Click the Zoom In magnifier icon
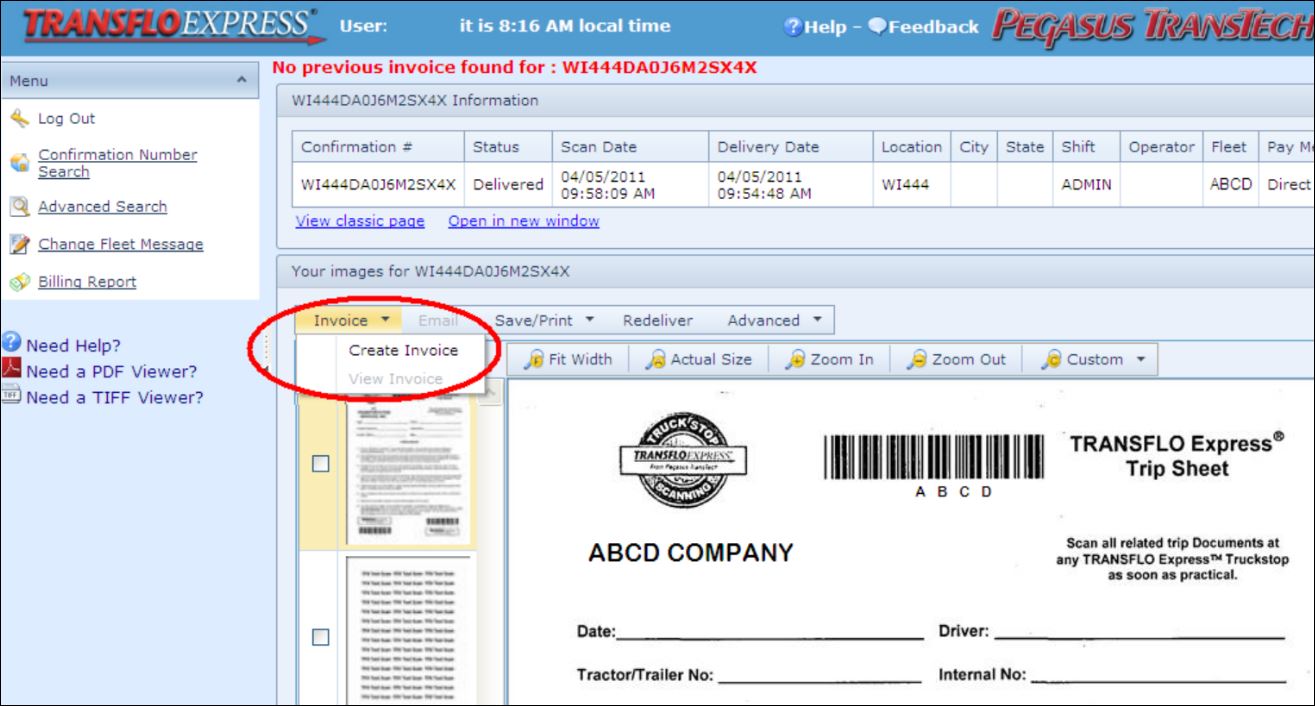 pyautogui.click(x=795, y=360)
